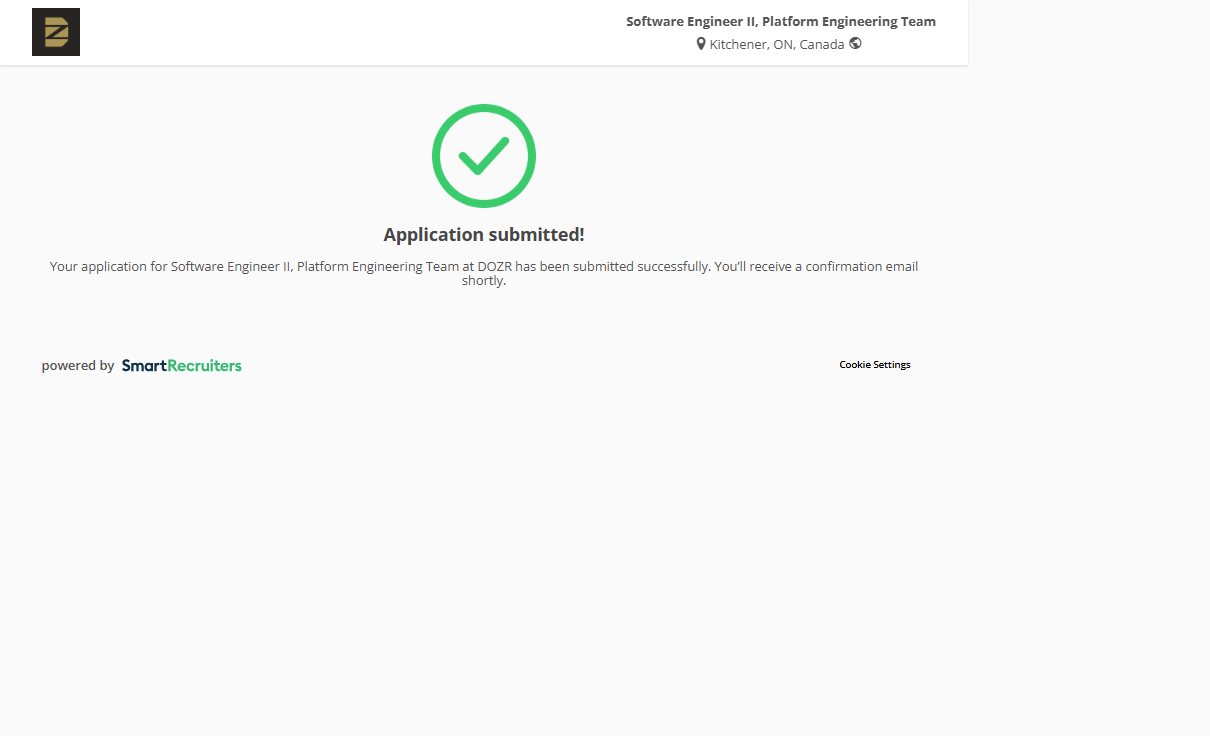
Task: Click "Your application for" at message start
Action: pos(108,267)
